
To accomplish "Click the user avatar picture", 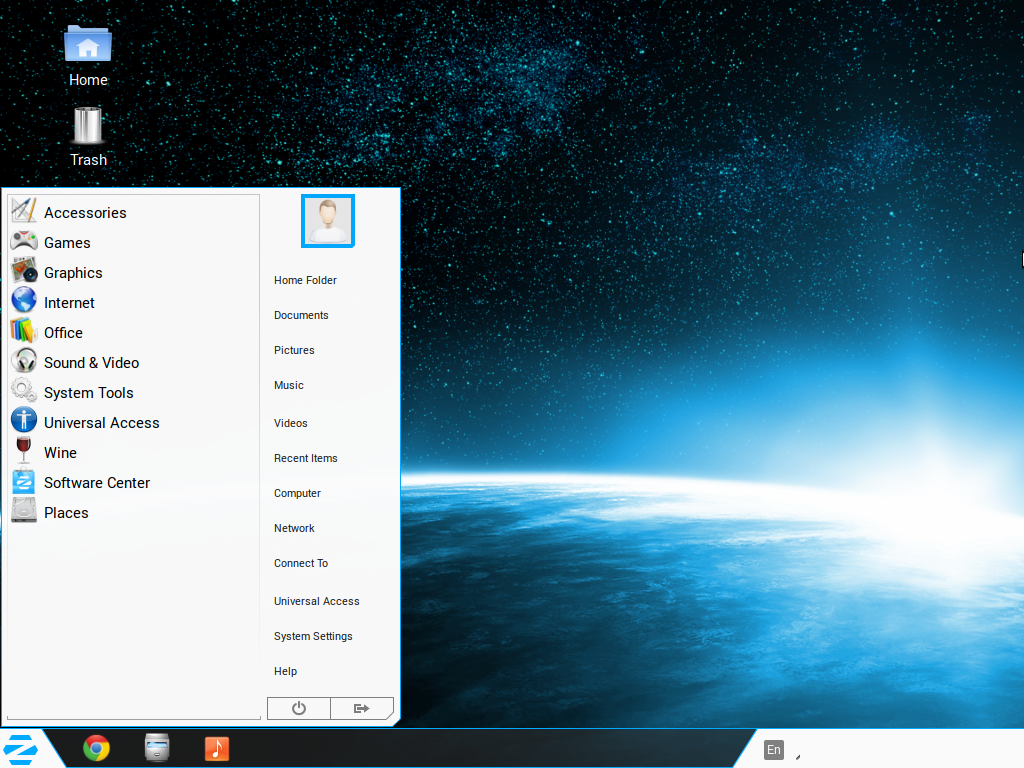I will [x=328, y=221].
